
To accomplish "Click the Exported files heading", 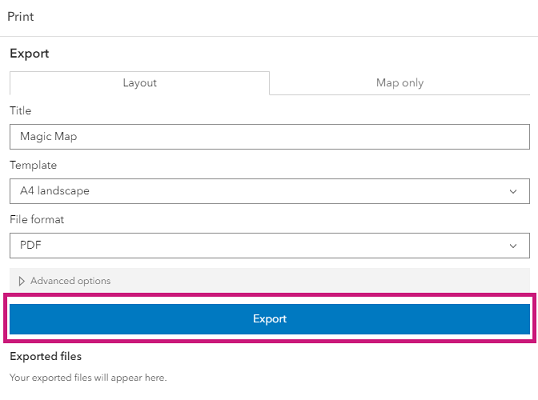I will click(46, 356).
